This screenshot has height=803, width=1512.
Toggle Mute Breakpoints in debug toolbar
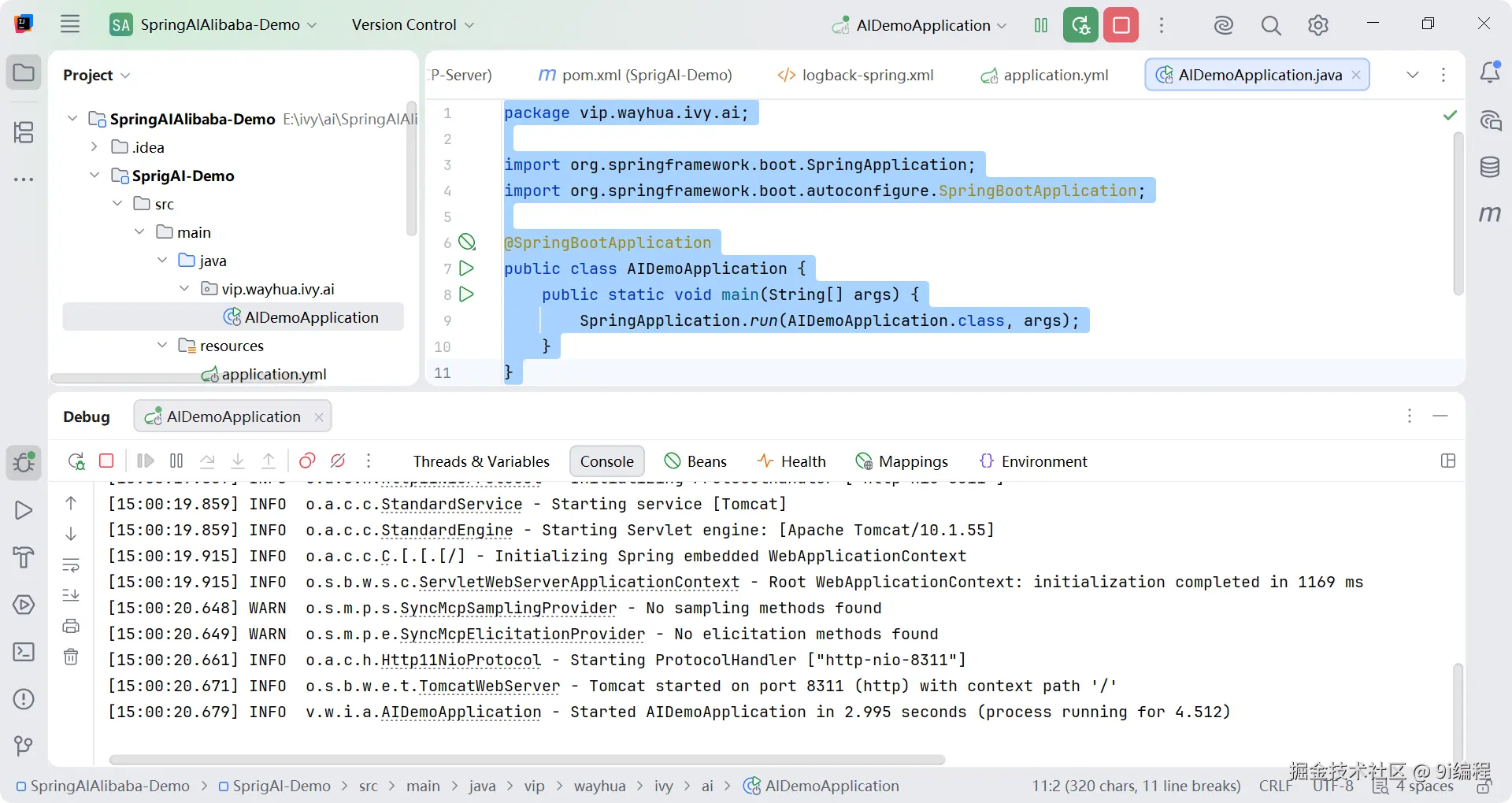tap(338, 461)
